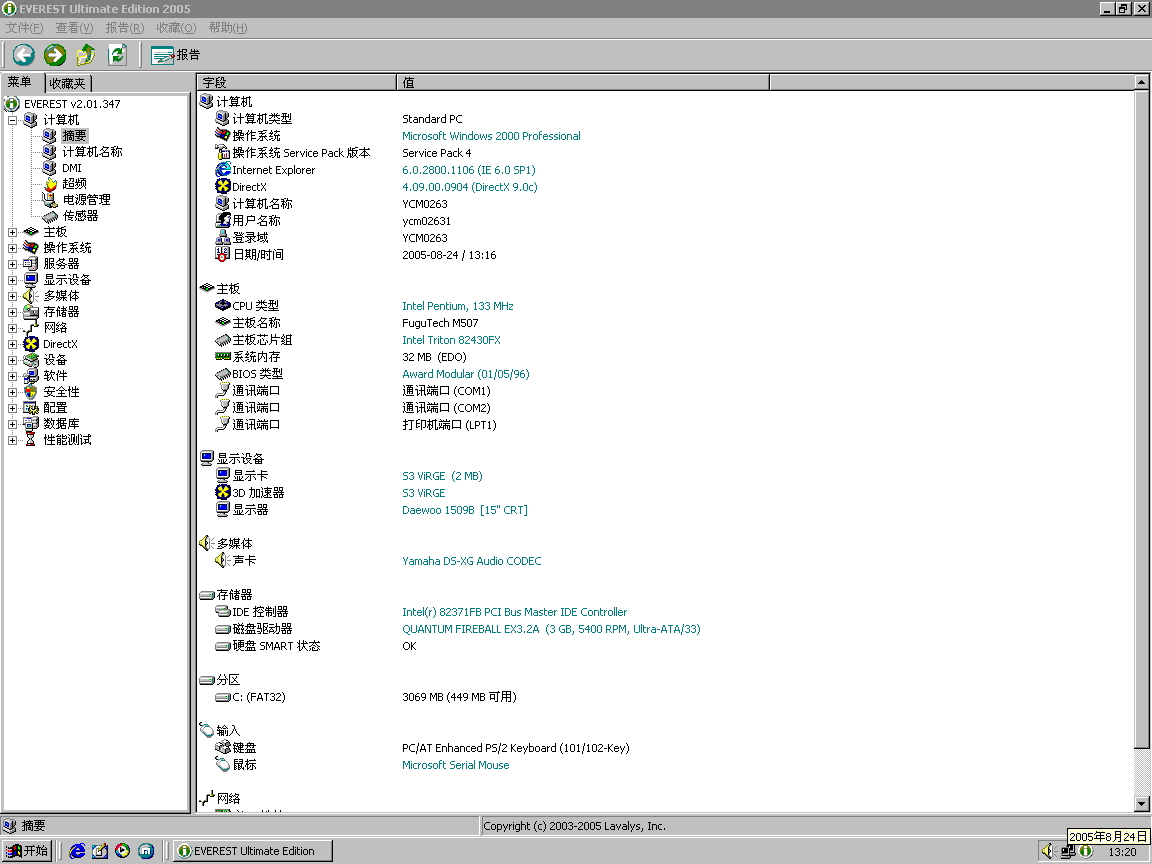
Task: Click the Forward navigation arrow icon
Action: (55, 54)
